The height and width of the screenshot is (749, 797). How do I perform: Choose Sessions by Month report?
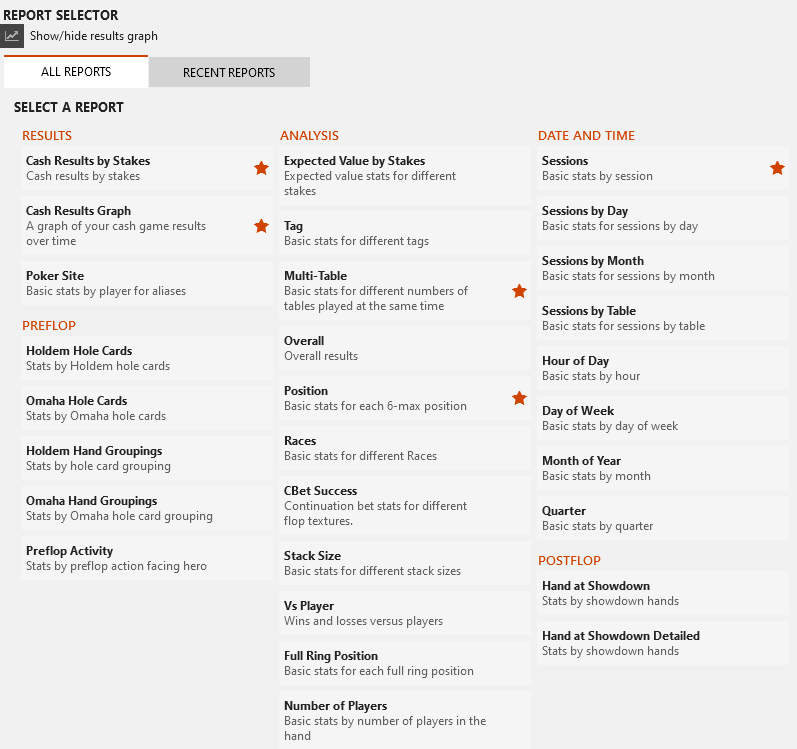coord(663,268)
